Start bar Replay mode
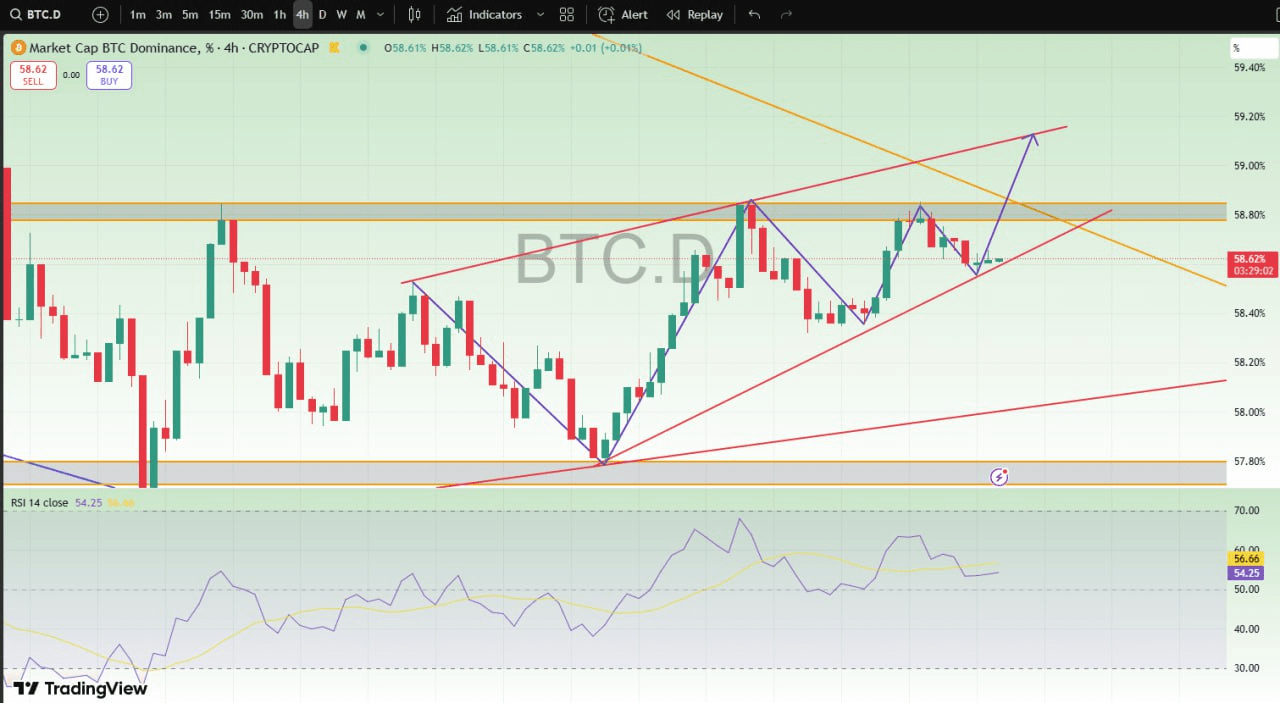This screenshot has width=1280, height=703. coord(694,15)
